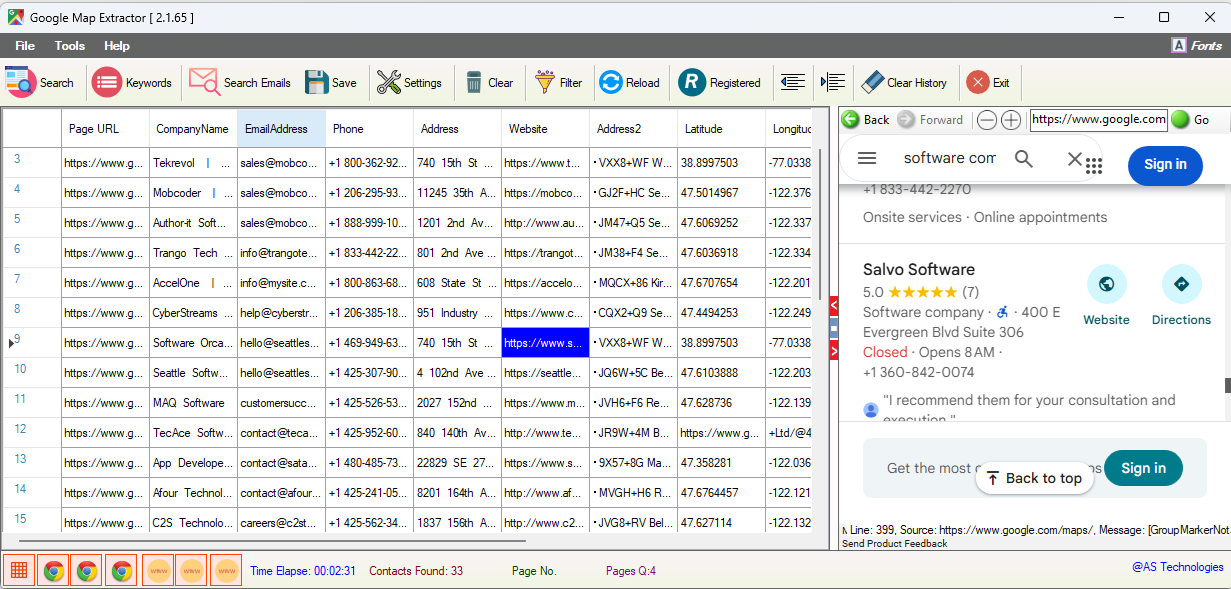Click the Clear History eraser button
The height and width of the screenshot is (589, 1231).
(x=904, y=83)
